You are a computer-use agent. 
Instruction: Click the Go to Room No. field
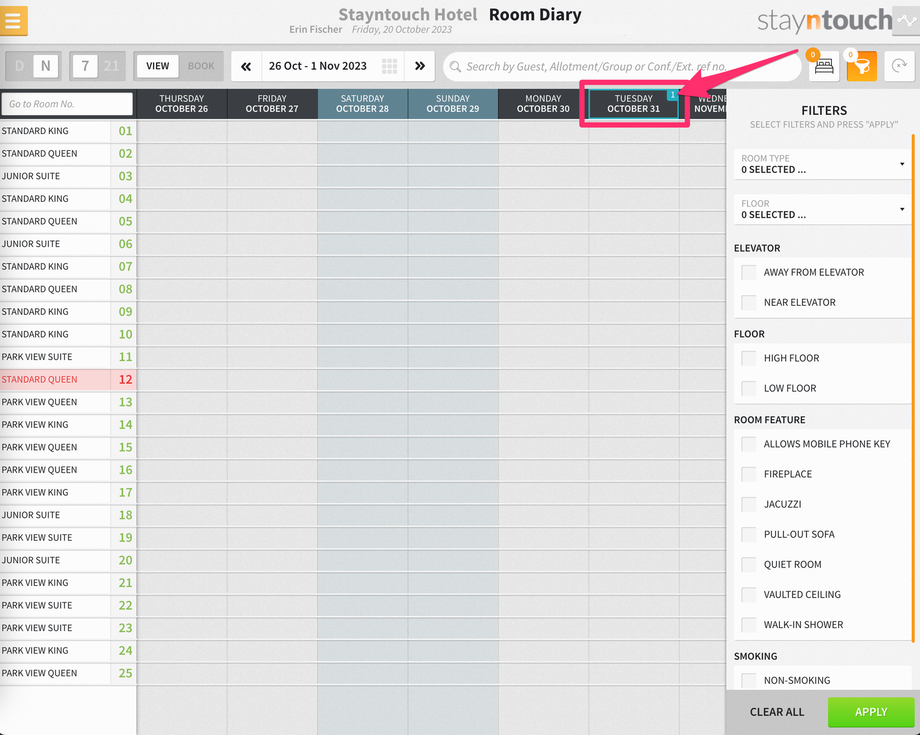pos(67,104)
